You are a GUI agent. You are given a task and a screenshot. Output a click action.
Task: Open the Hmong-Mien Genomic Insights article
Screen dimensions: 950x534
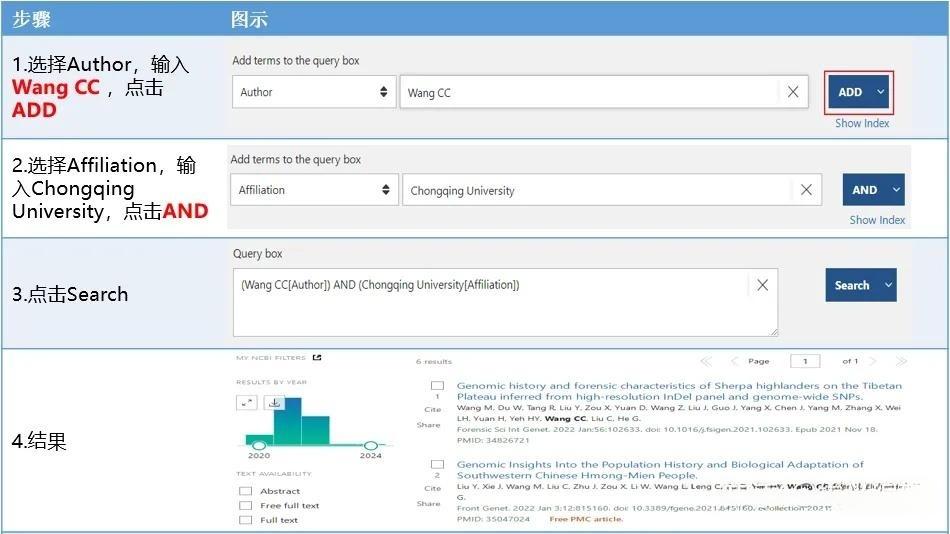click(660, 470)
